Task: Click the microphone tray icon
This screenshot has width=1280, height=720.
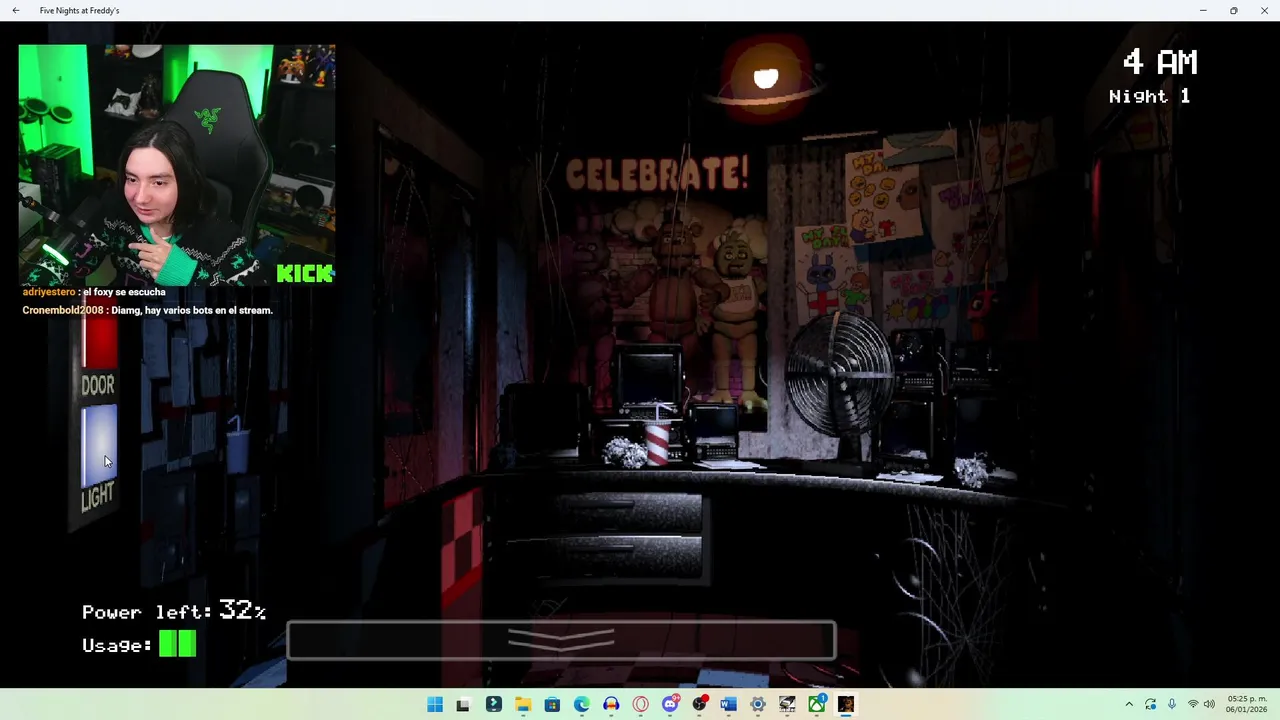Action: point(1171,705)
